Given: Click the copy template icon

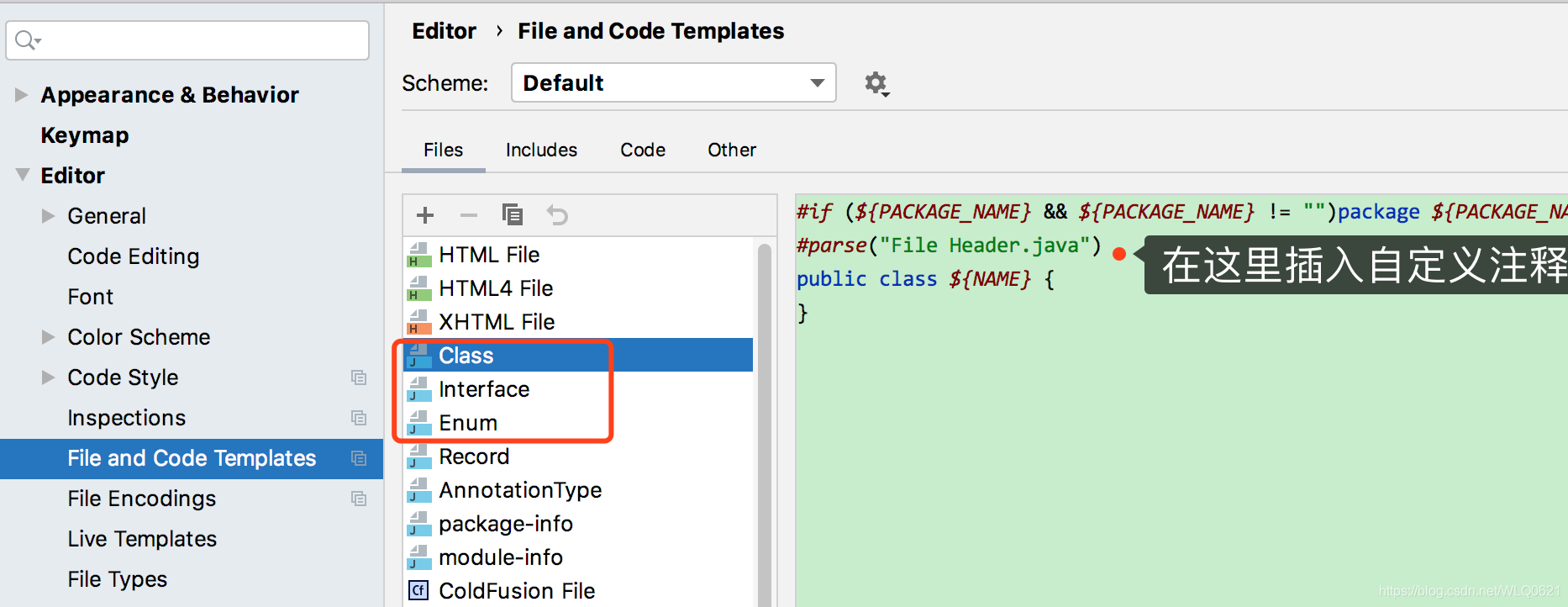Looking at the screenshot, I should (x=513, y=214).
